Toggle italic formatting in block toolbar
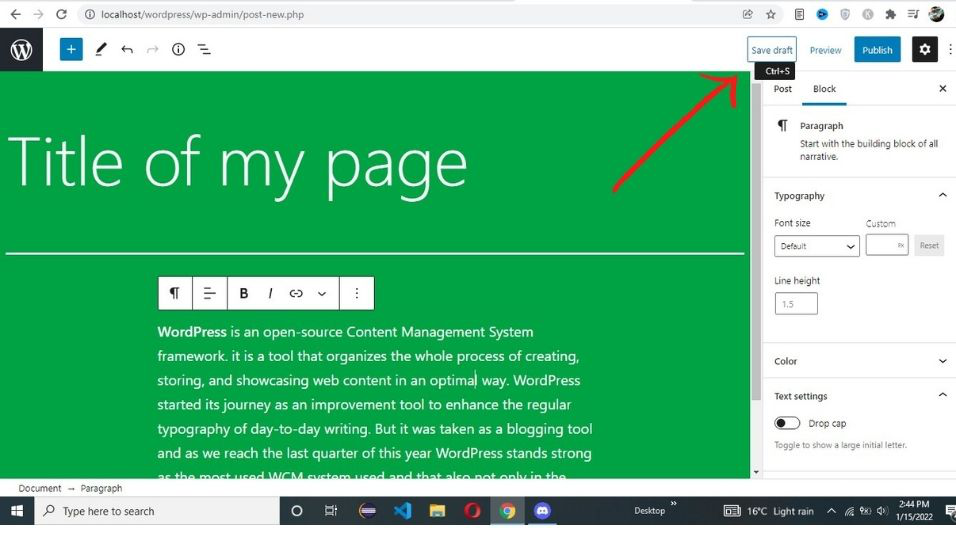 (x=270, y=293)
